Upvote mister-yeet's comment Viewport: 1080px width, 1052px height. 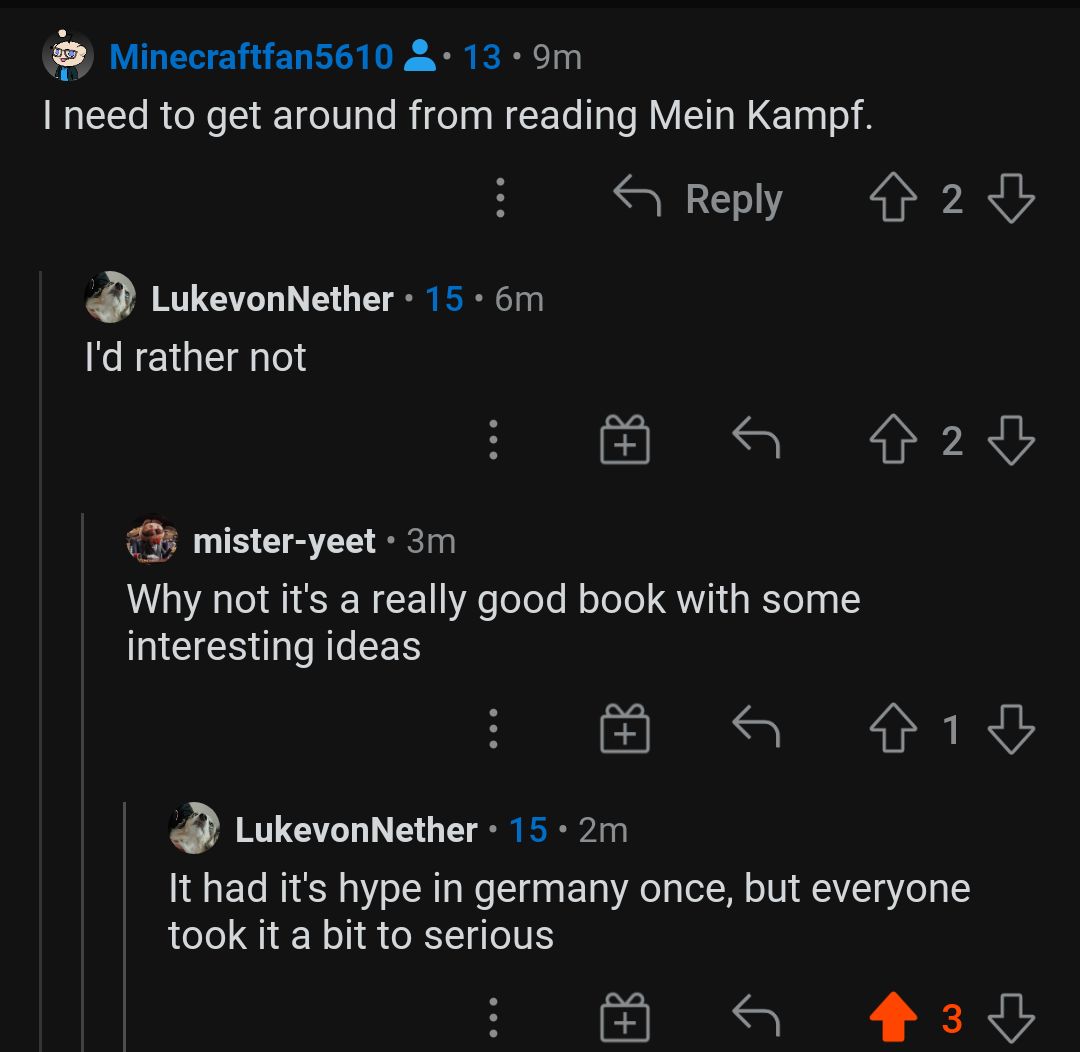pos(893,729)
